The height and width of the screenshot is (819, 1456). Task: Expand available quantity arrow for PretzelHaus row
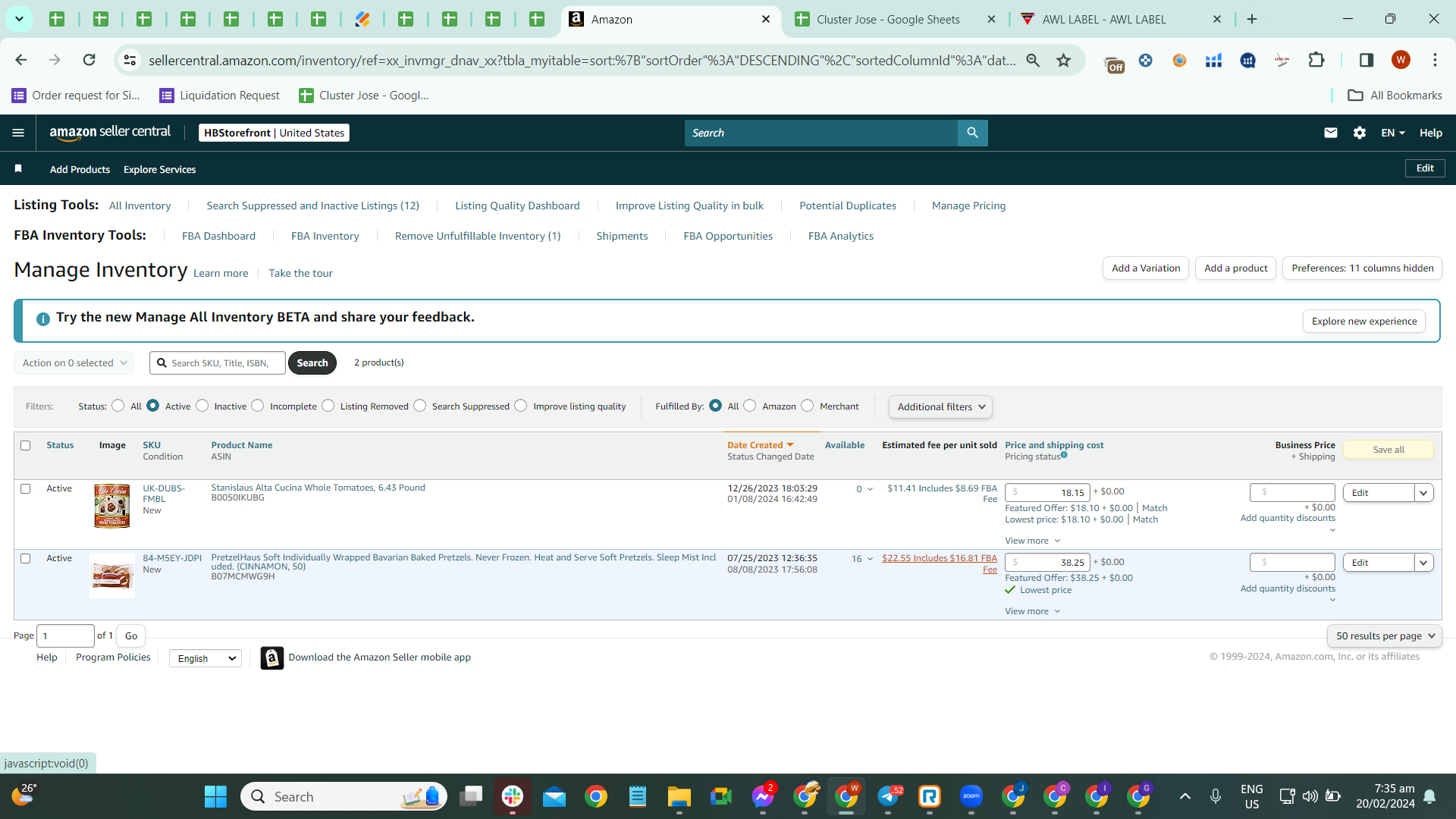point(870,559)
